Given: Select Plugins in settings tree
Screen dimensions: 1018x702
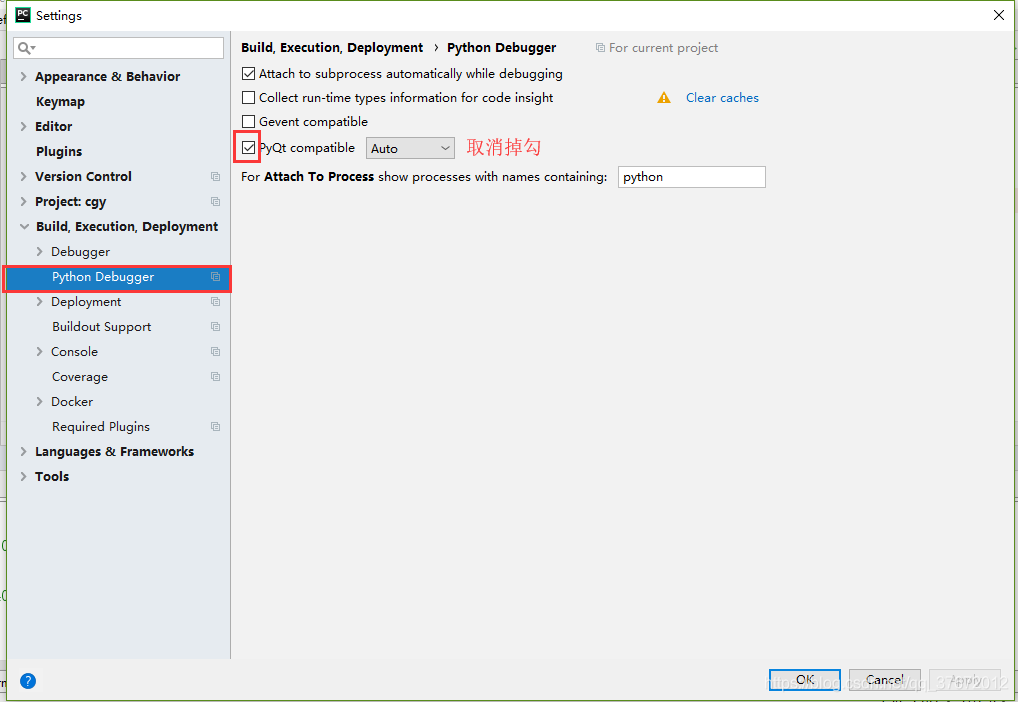Looking at the screenshot, I should tap(59, 151).
